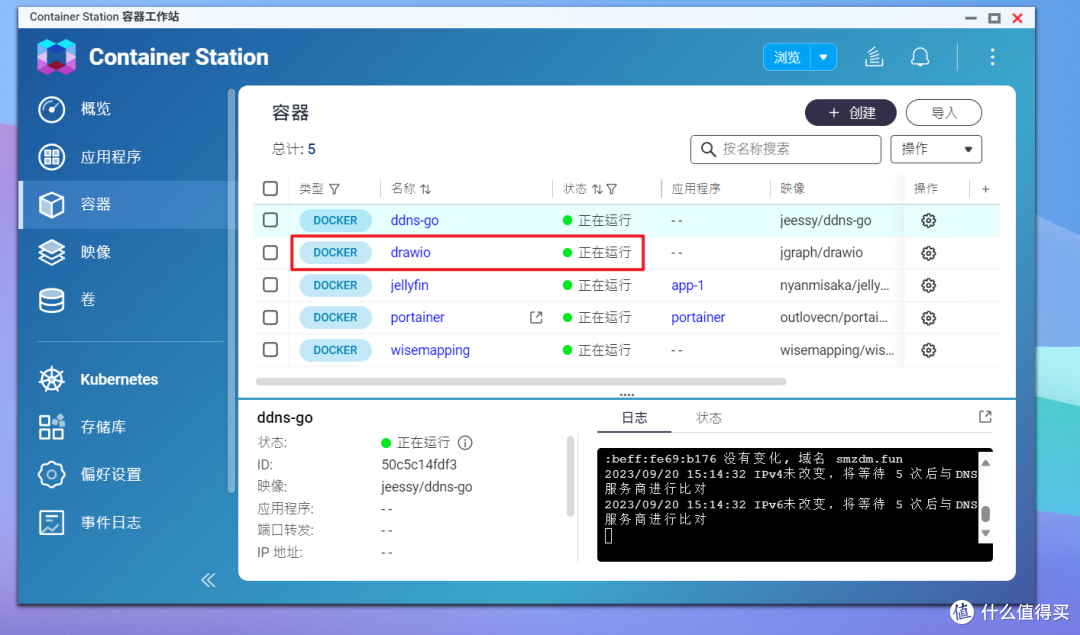The height and width of the screenshot is (635, 1080).
Task: Check the wisemapping row checkbox
Action: (270, 349)
